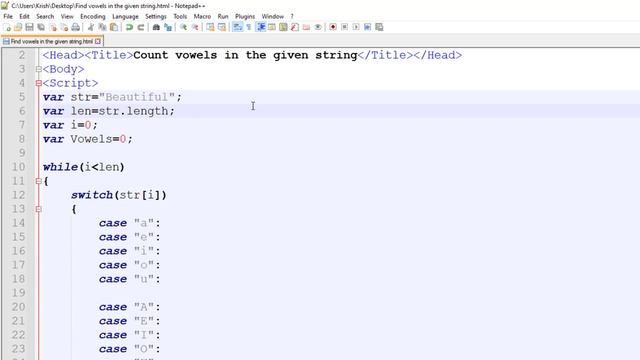The image size is (640, 360).
Task: Undo last edit with the green Undo arrow
Action: [x=129, y=27]
